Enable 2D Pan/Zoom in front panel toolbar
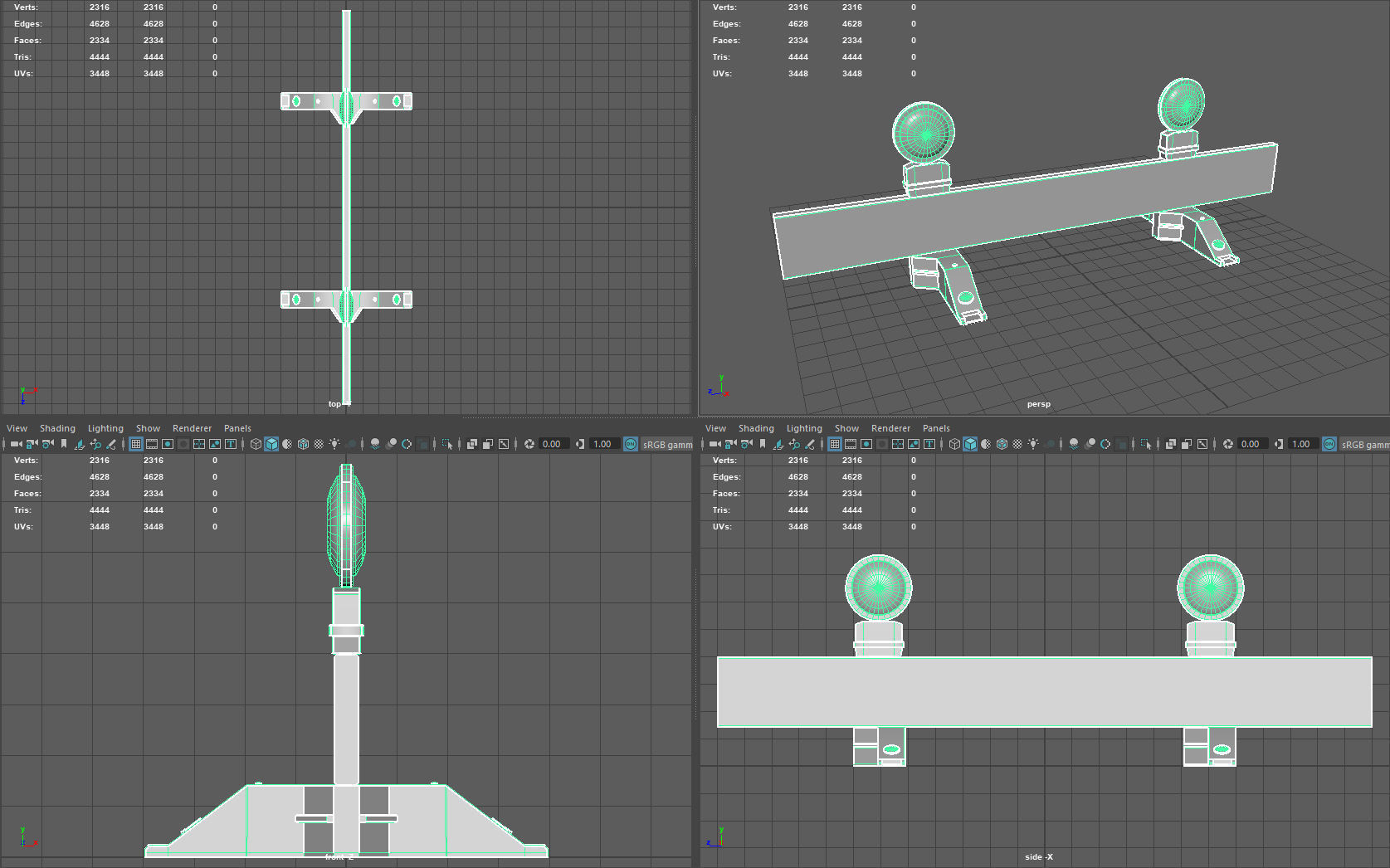This screenshot has width=1390, height=868. click(x=95, y=444)
